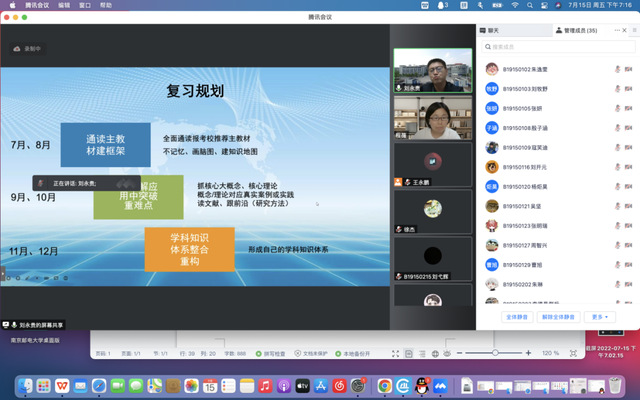Click avatar of member 殷子涵
The height and width of the screenshot is (400, 640).
point(491,128)
